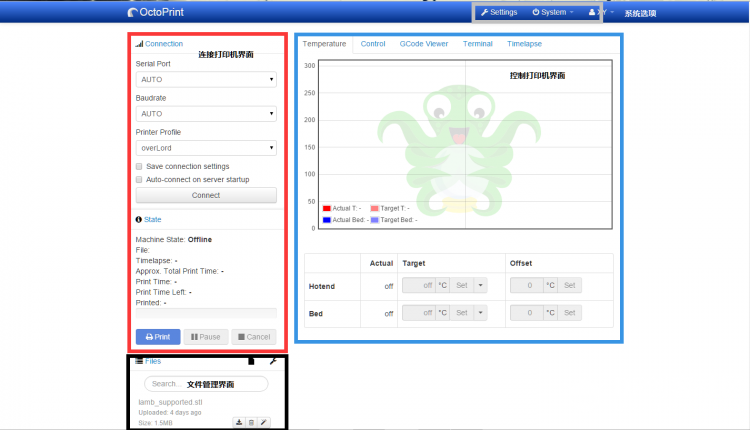
Task: Click the Hotend offset field
Action: (527, 286)
